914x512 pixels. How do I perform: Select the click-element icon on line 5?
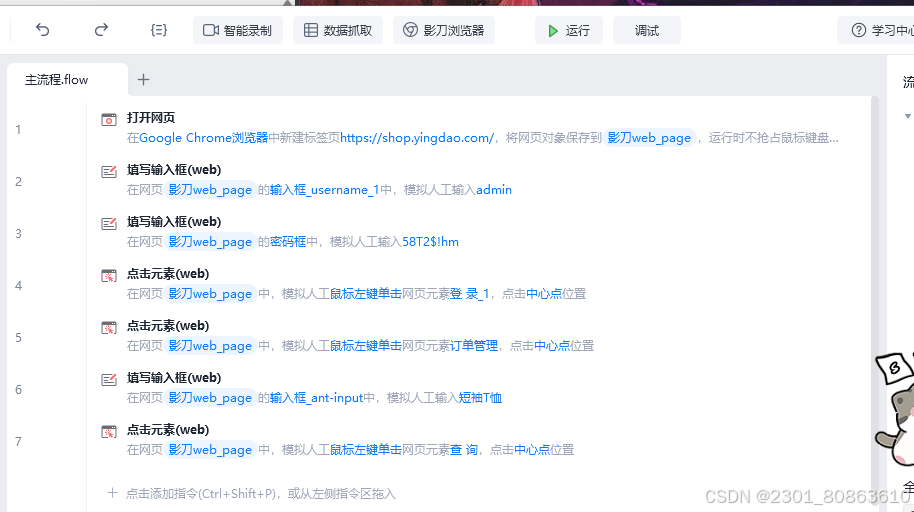pos(109,328)
